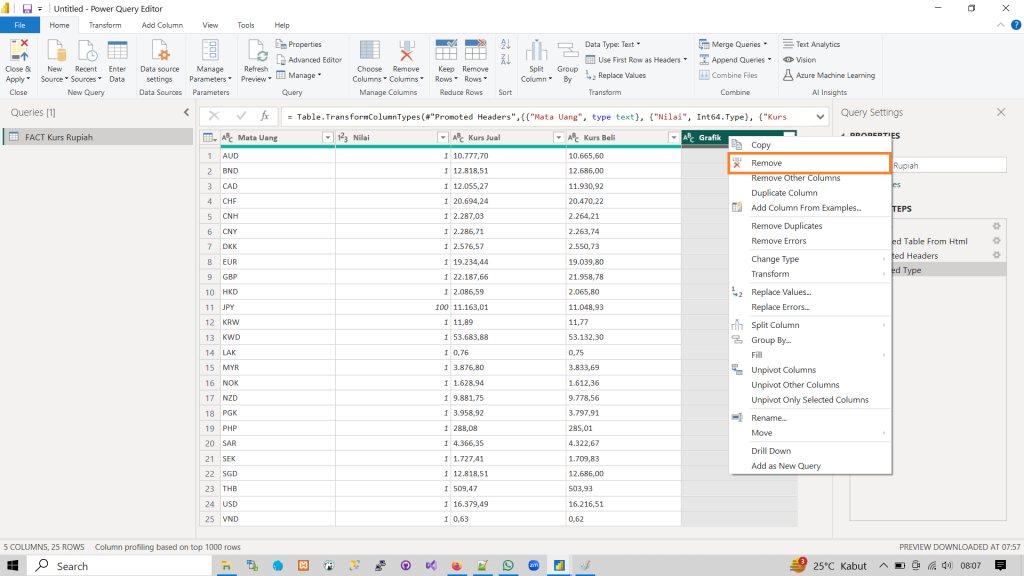
Task: Click Azure Machine Learning icon
Action: tap(828, 75)
